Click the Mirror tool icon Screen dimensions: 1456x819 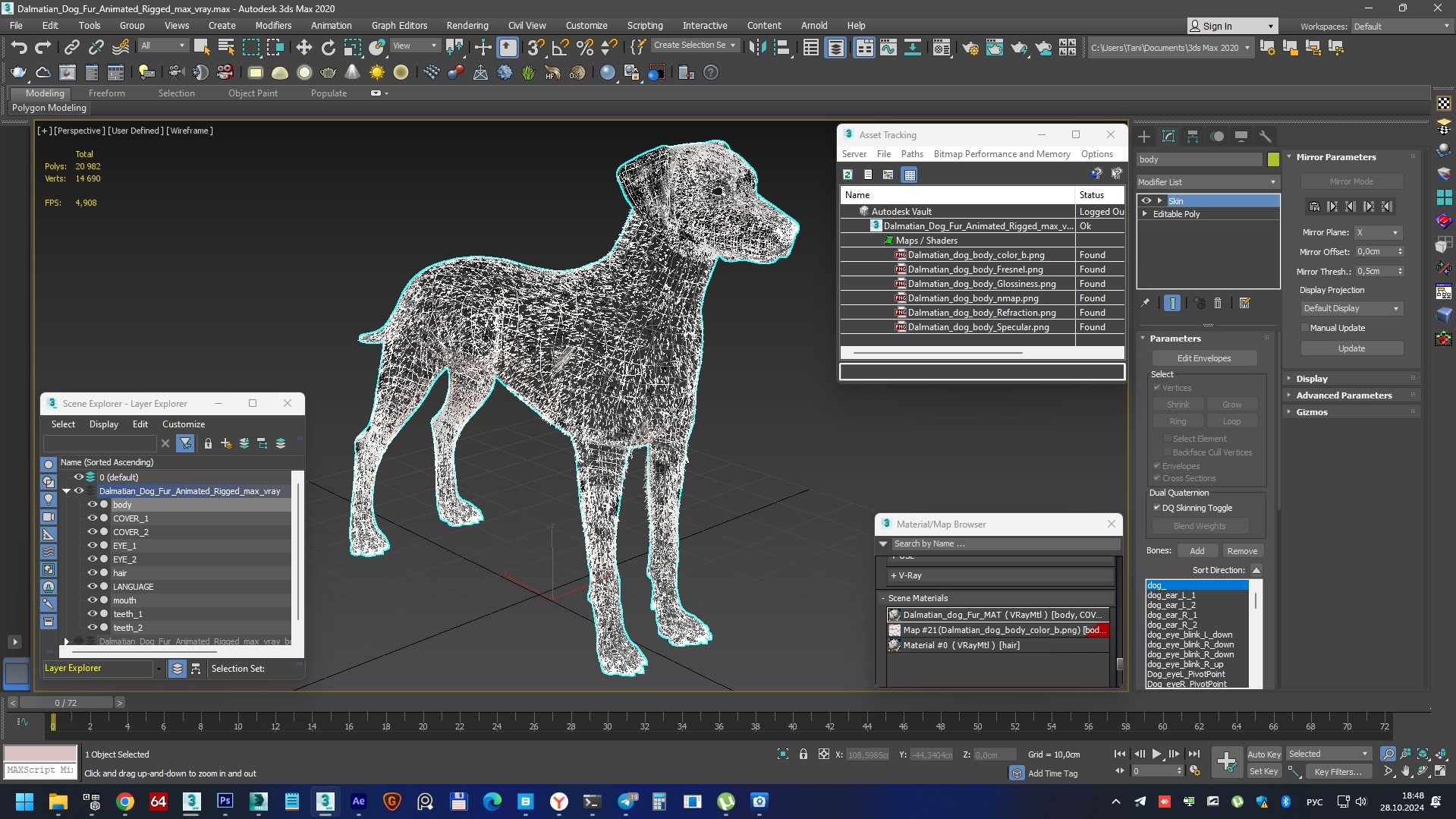pyautogui.click(x=757, y=48)
